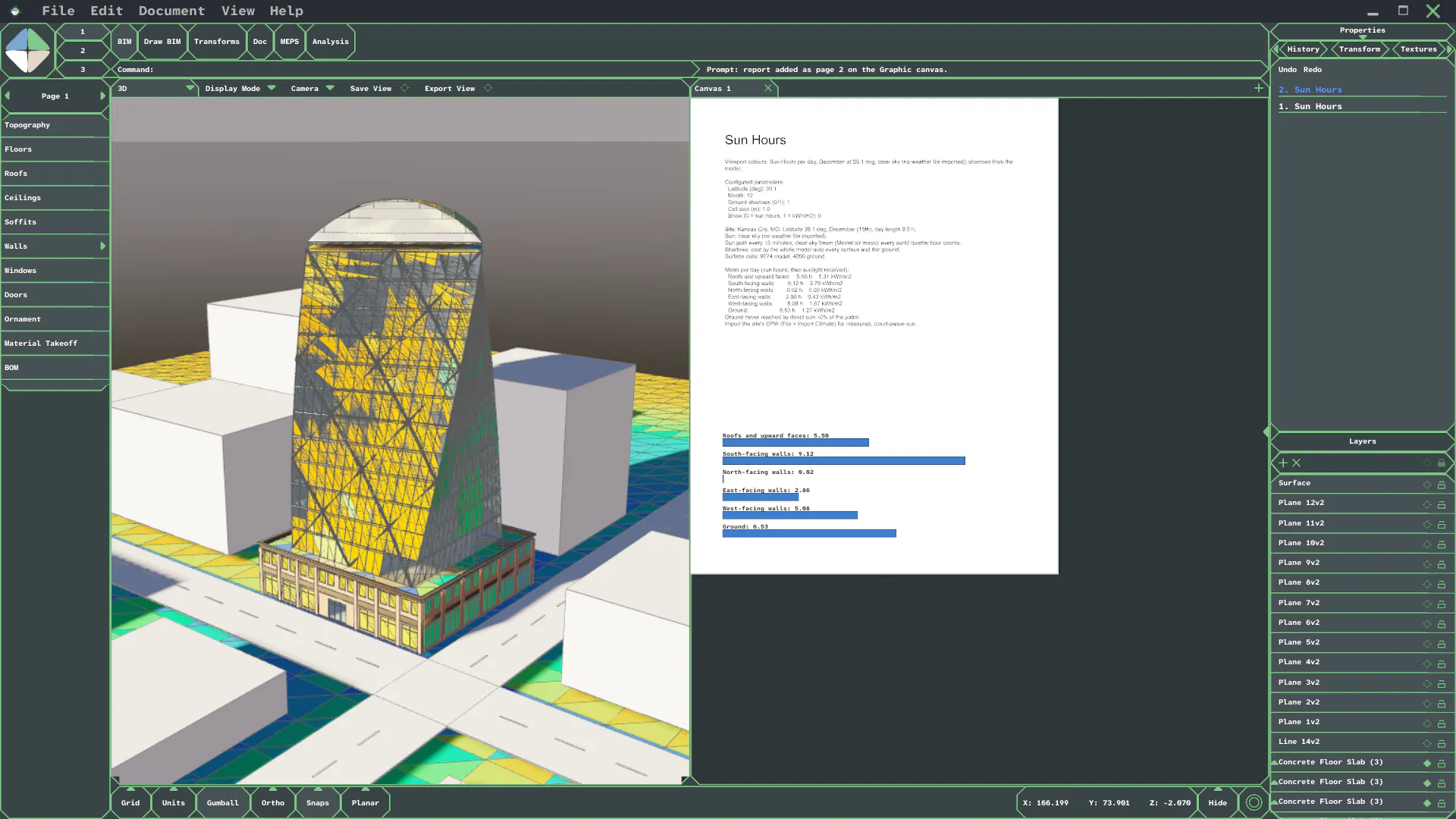
Task: Expand the first Concrete Floor Slab (3) layer
Action: pyautogui.click(x=1275, y=762)
